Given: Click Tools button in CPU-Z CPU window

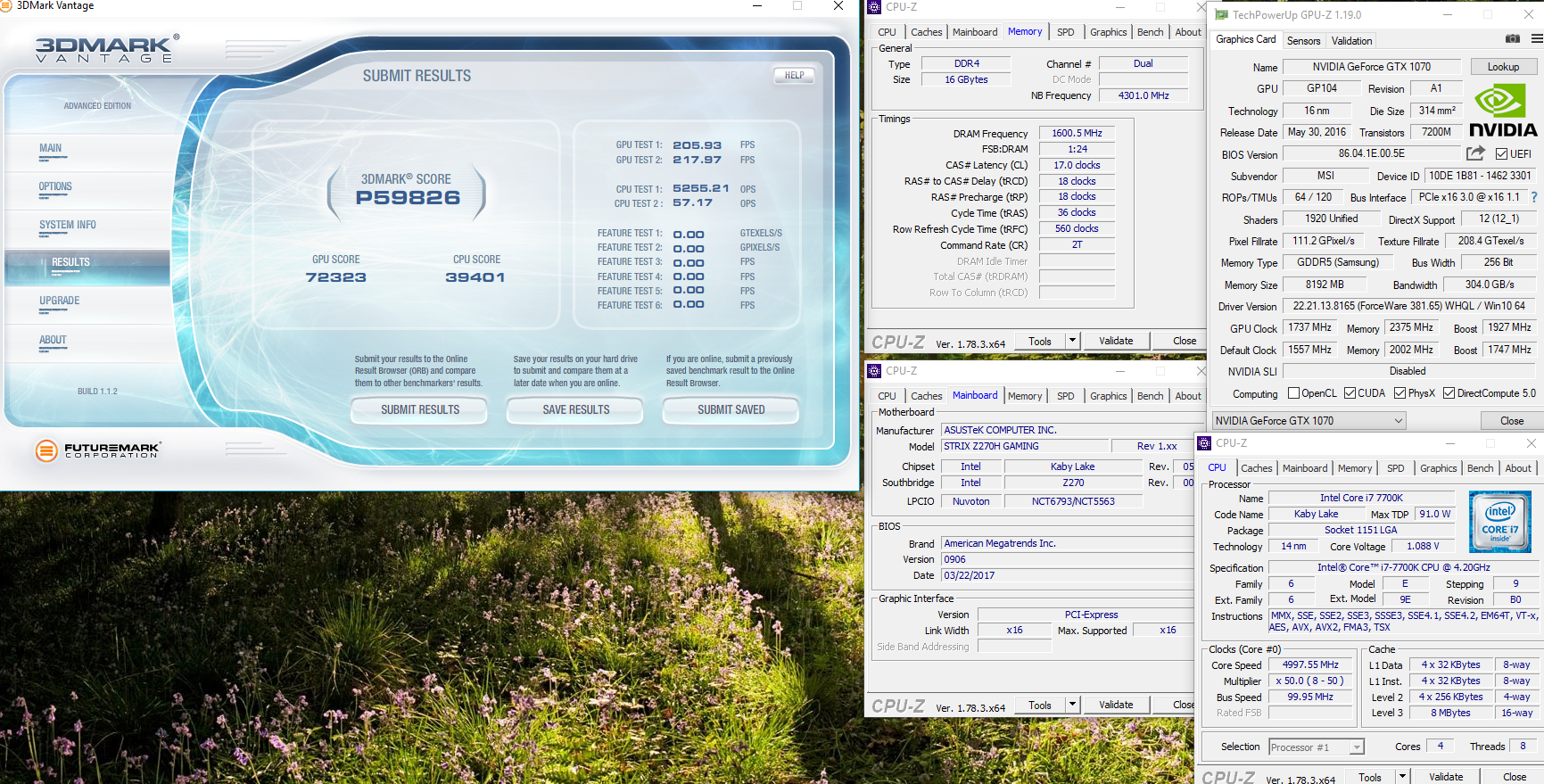Looking at the screenshot, I should coord(1370,777).
